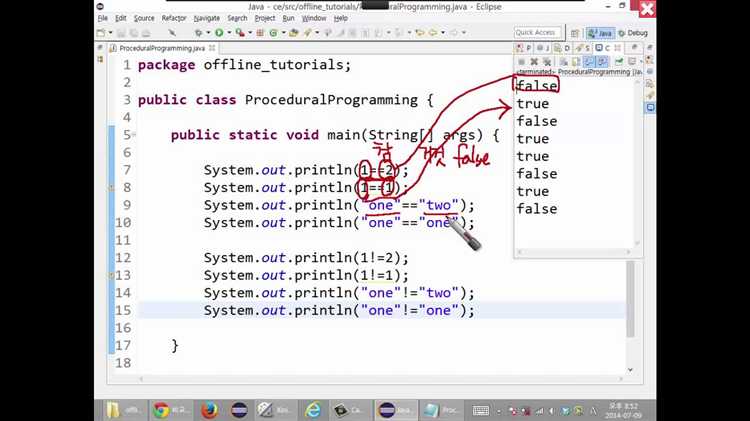Open the file explorer folder taskbar icon
The width and height of the screenshot is (750, 421).
(x=123, y=410)
